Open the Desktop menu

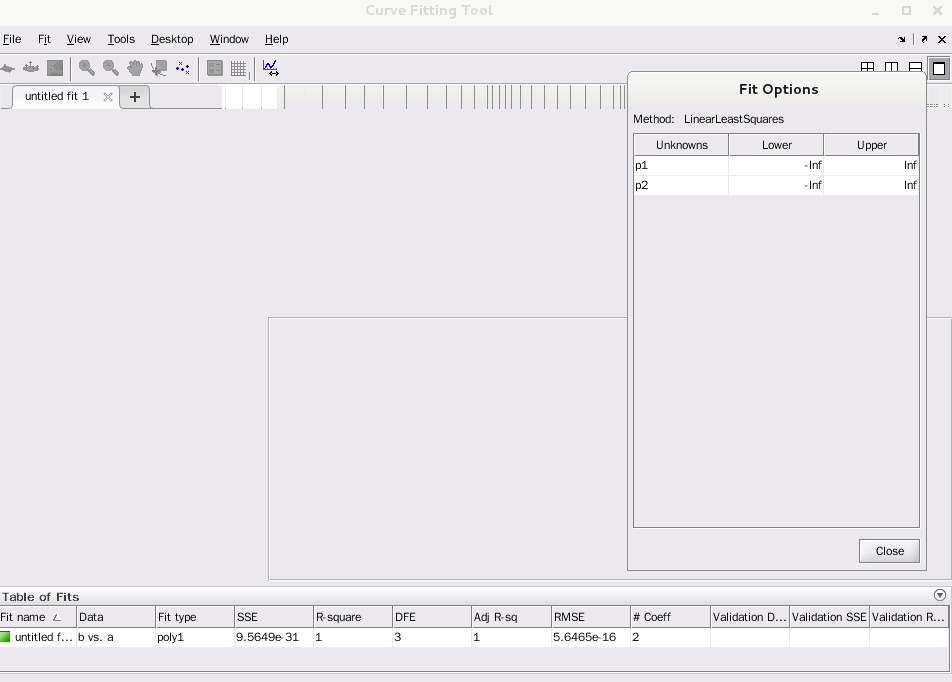point(172,39)
